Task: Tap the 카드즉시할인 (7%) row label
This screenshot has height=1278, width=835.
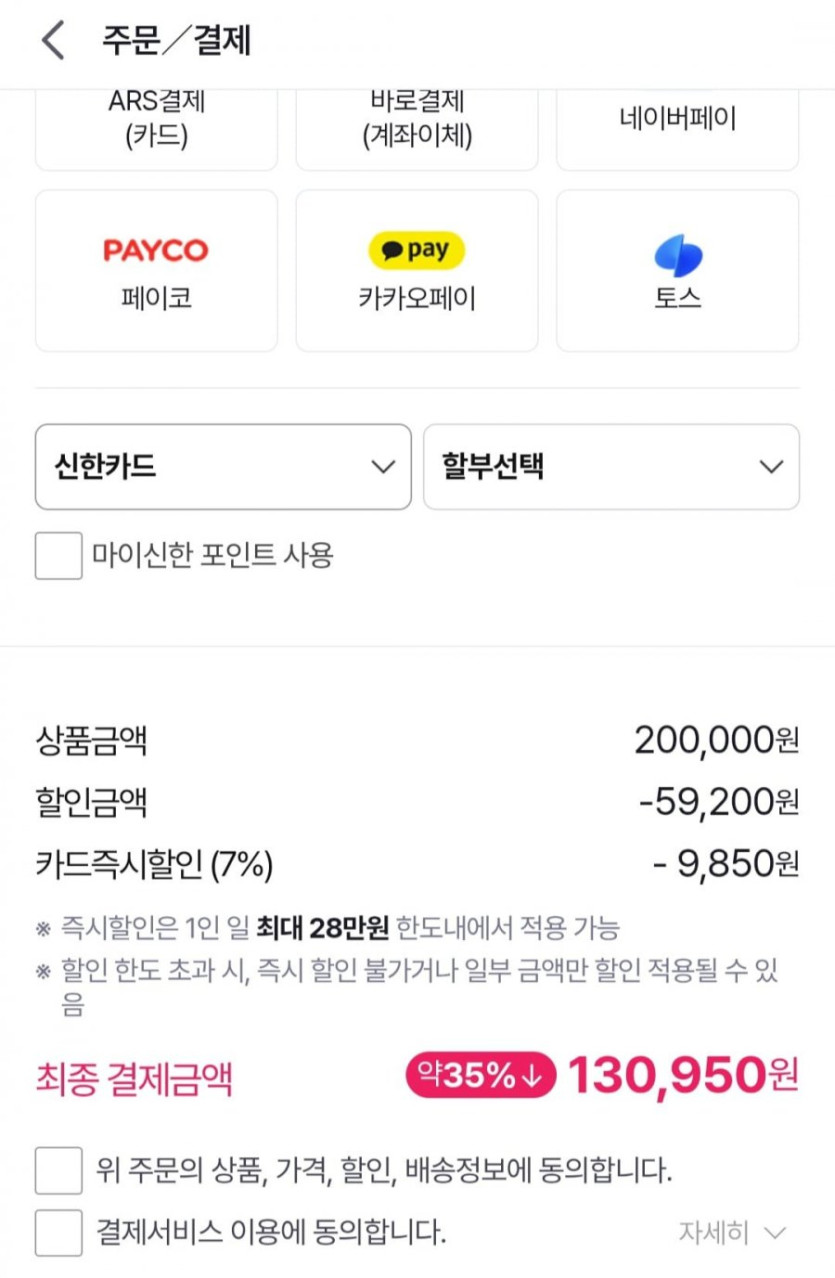Action: pyautogui.click(x=154, y=863)
